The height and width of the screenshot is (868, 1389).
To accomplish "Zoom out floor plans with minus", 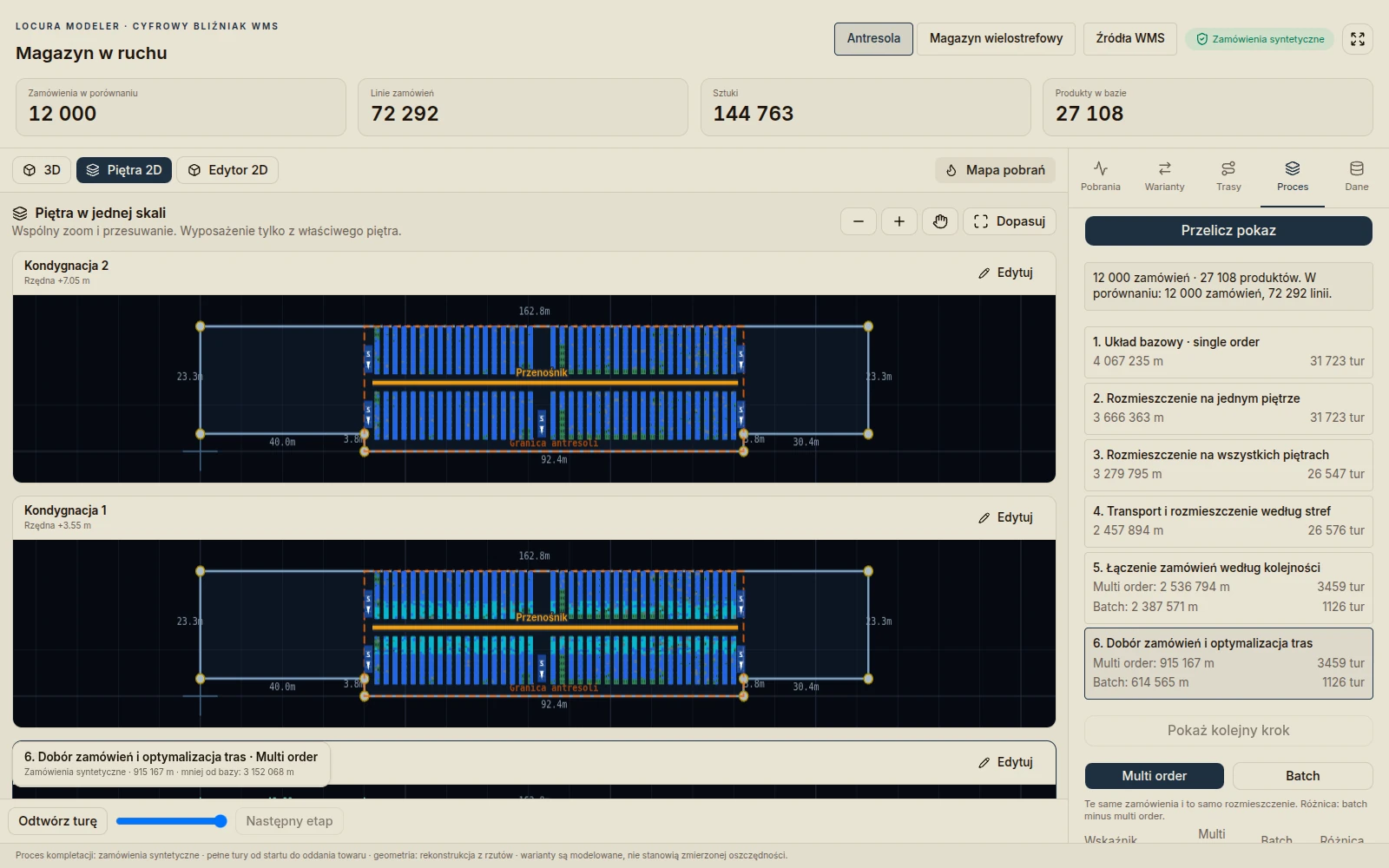I will (859, 221).
